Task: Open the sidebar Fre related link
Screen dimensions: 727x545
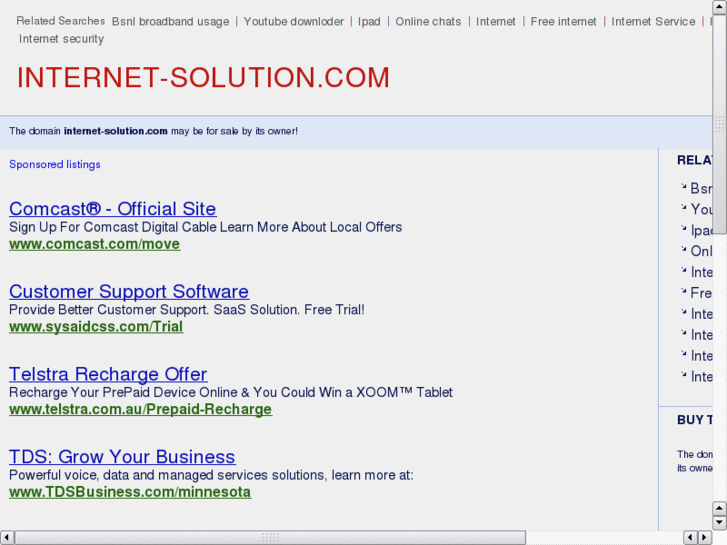Action: point(701,293)
